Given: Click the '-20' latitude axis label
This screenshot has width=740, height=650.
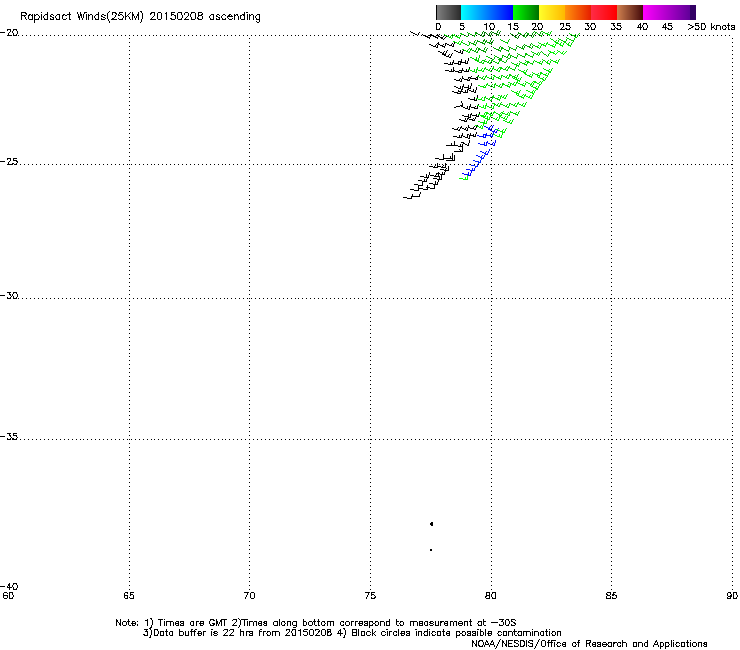Looking at the screenshot, I should click(9, 33).
